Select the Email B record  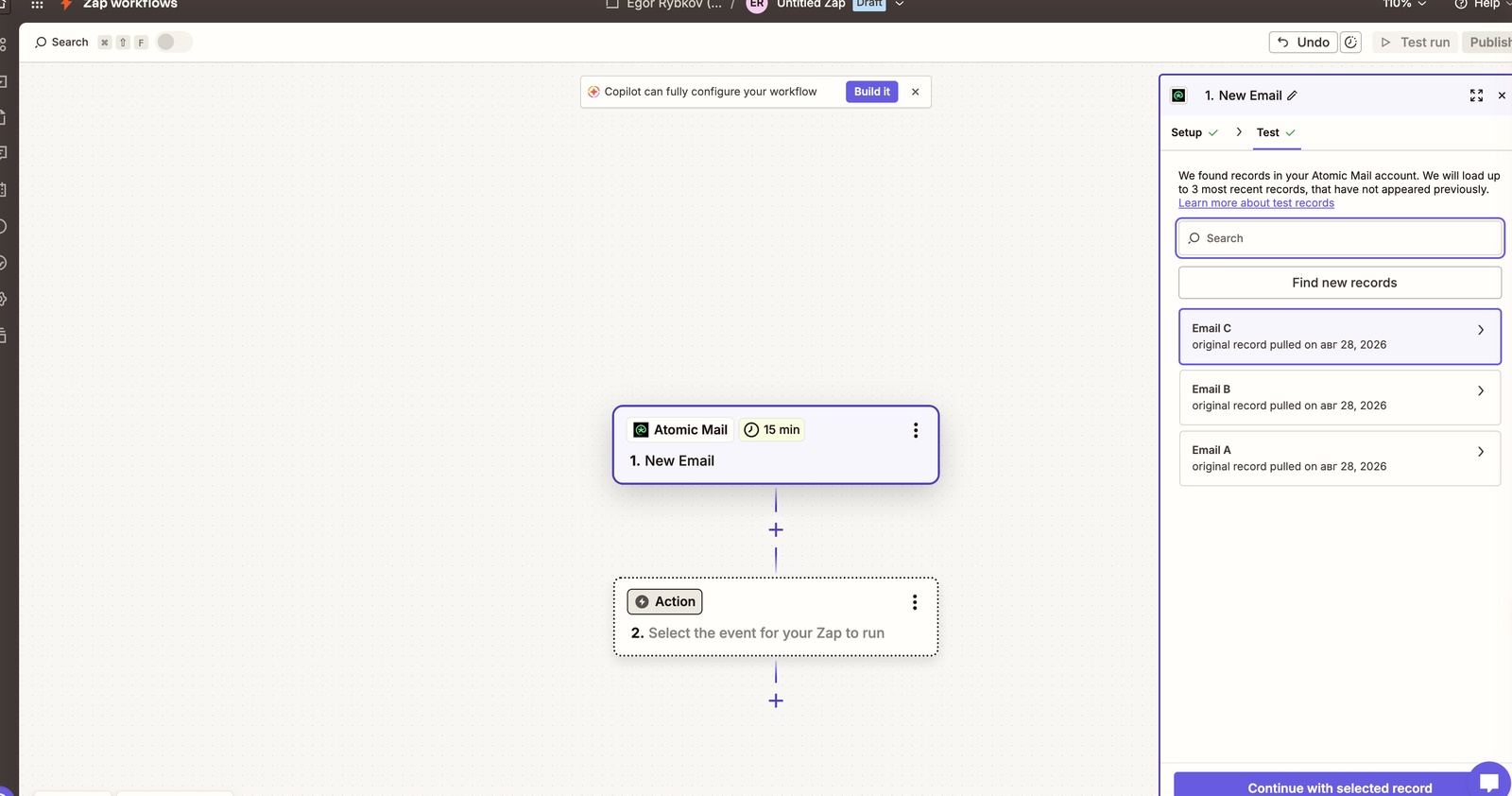[1340, 397]
